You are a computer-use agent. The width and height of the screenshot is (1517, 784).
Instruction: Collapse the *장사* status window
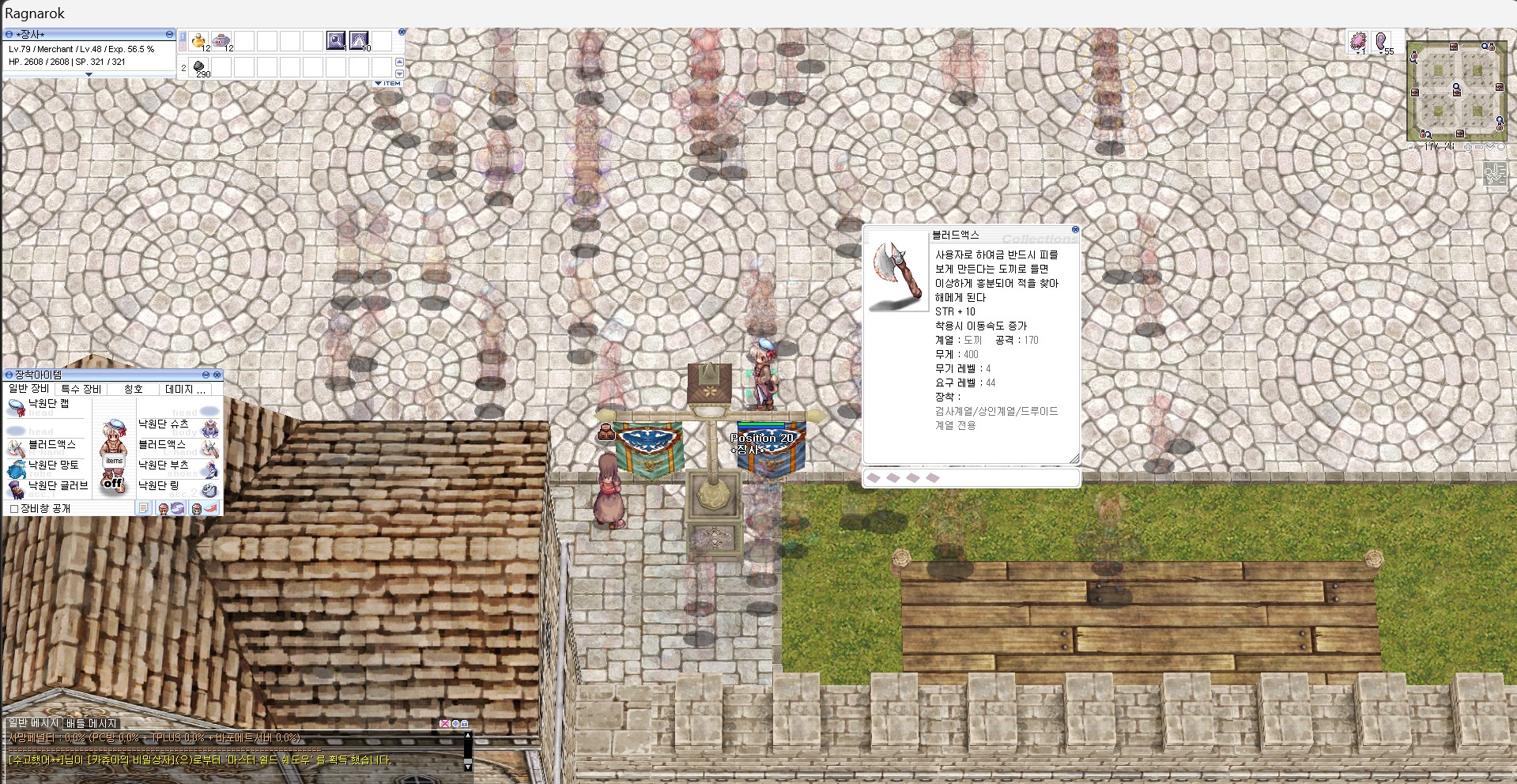(169, 34)
